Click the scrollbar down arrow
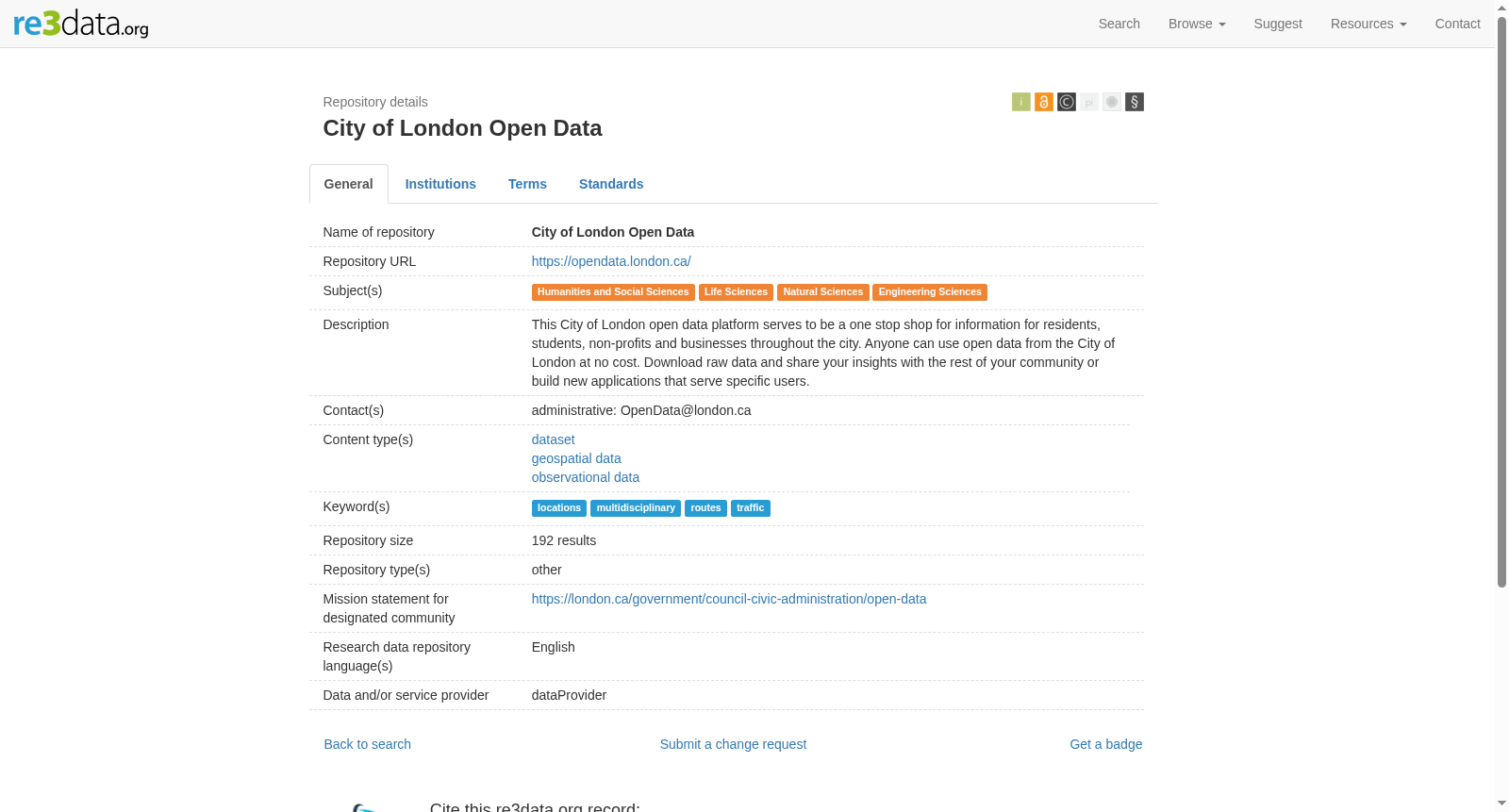 [1502, 804]
